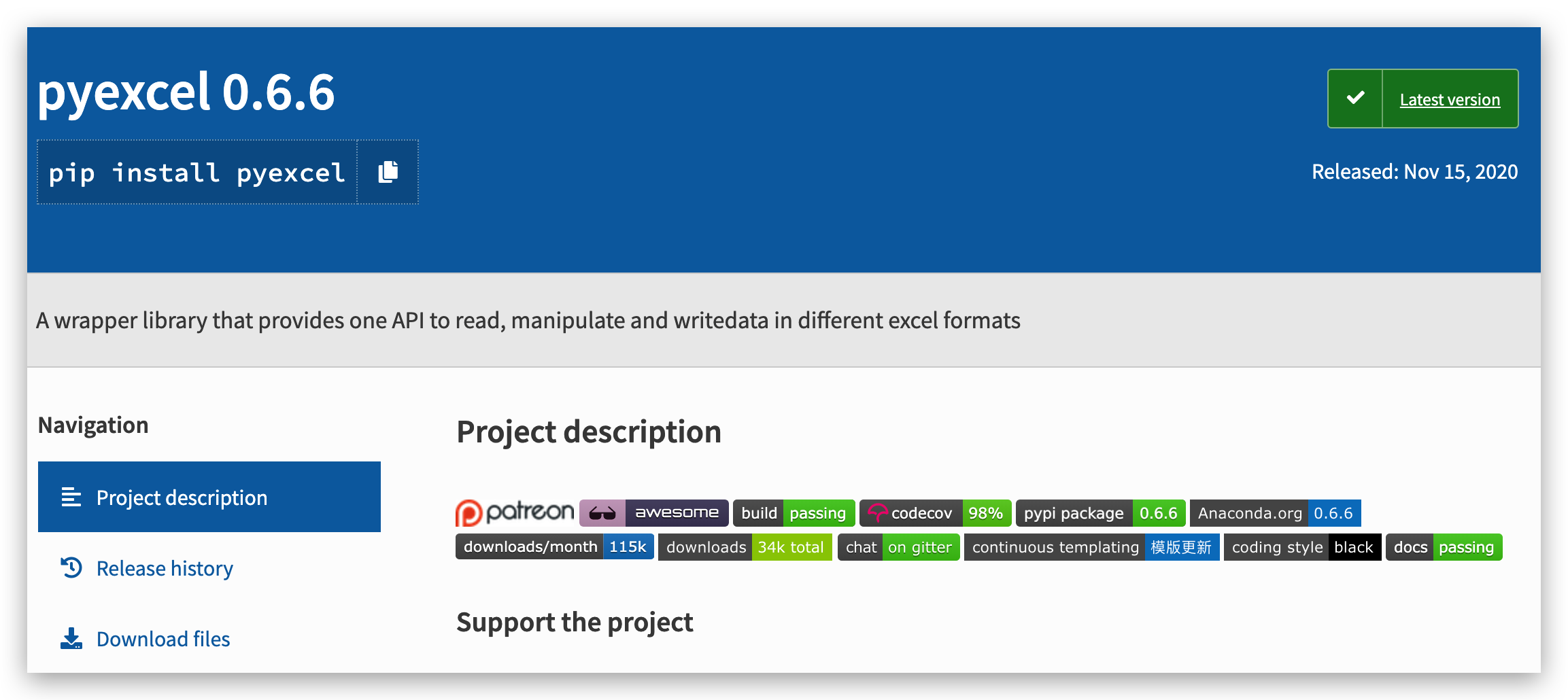
Task: Click the Project description lines icon
Action: (71, 497)
